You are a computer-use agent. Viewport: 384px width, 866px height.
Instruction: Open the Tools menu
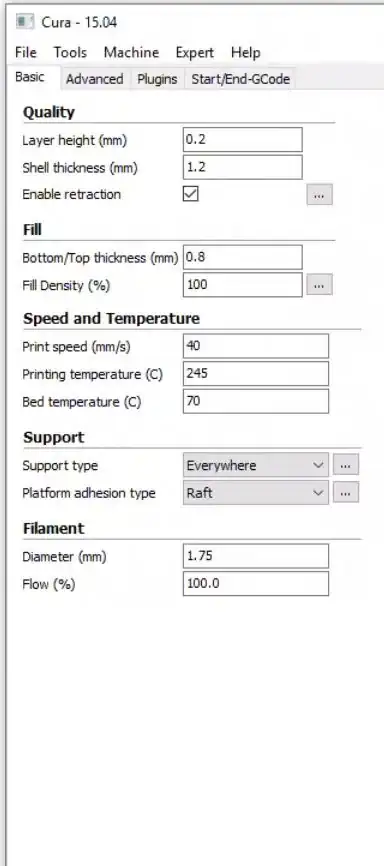click(x=70, y=52)
